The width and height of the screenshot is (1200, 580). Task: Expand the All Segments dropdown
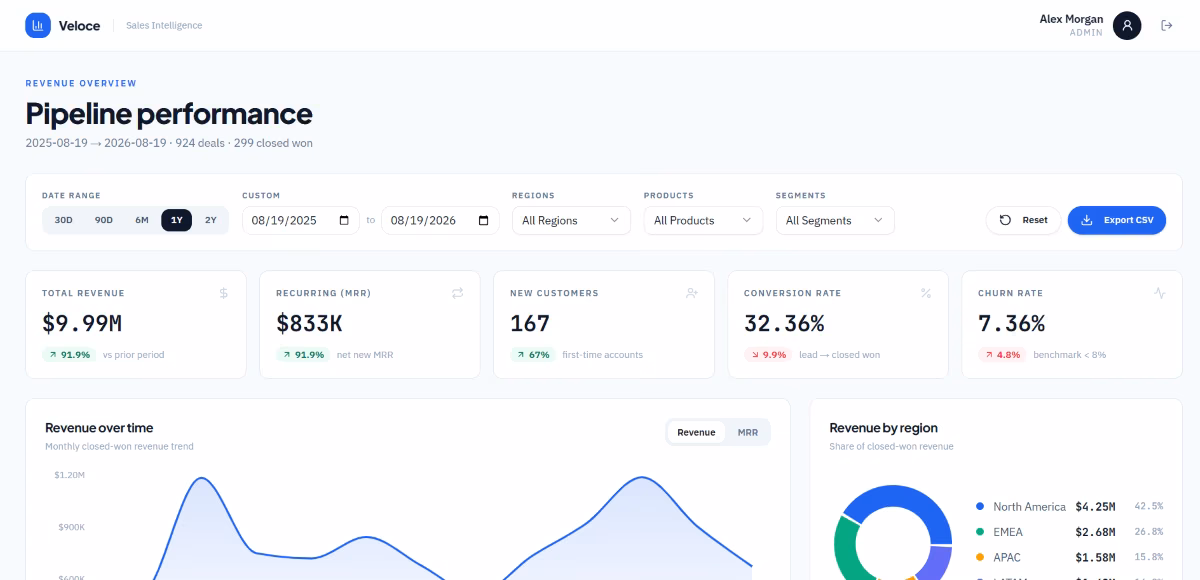click(x=835, y=220)
